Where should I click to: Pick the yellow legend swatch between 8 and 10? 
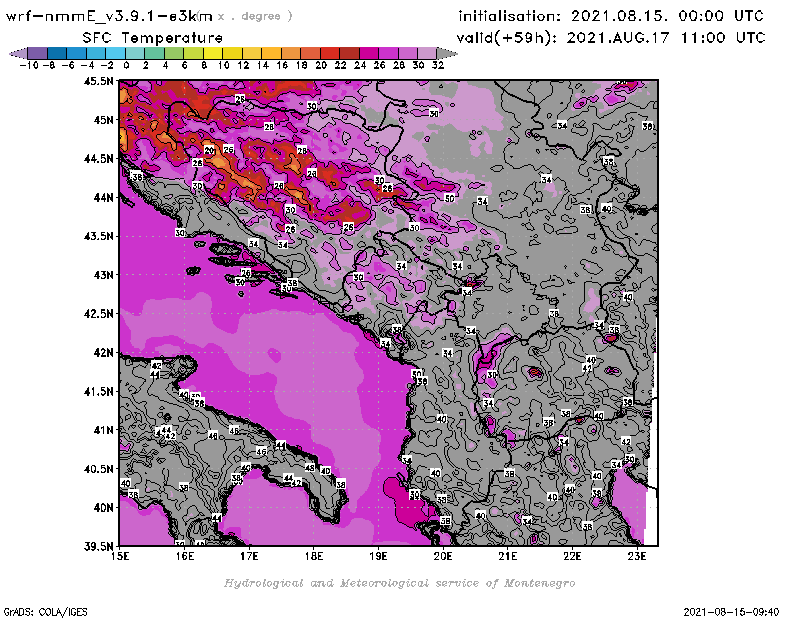213,54
